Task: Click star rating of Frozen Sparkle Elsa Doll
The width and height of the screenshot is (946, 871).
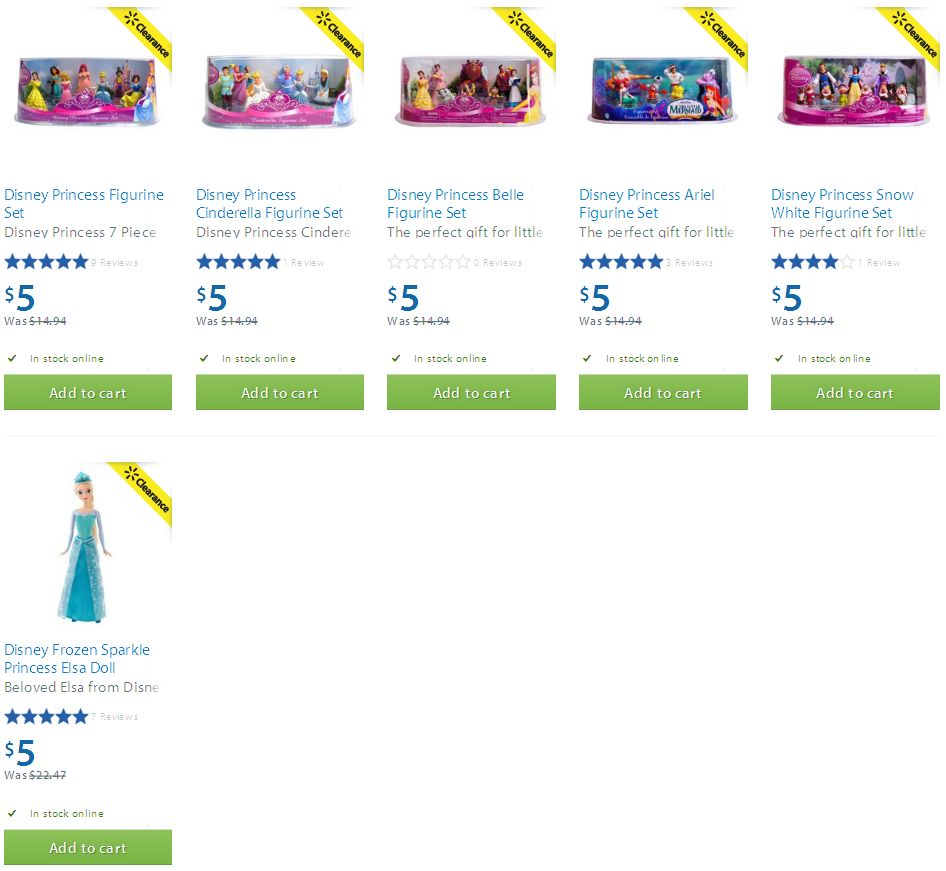Action: tap(46, 717)
